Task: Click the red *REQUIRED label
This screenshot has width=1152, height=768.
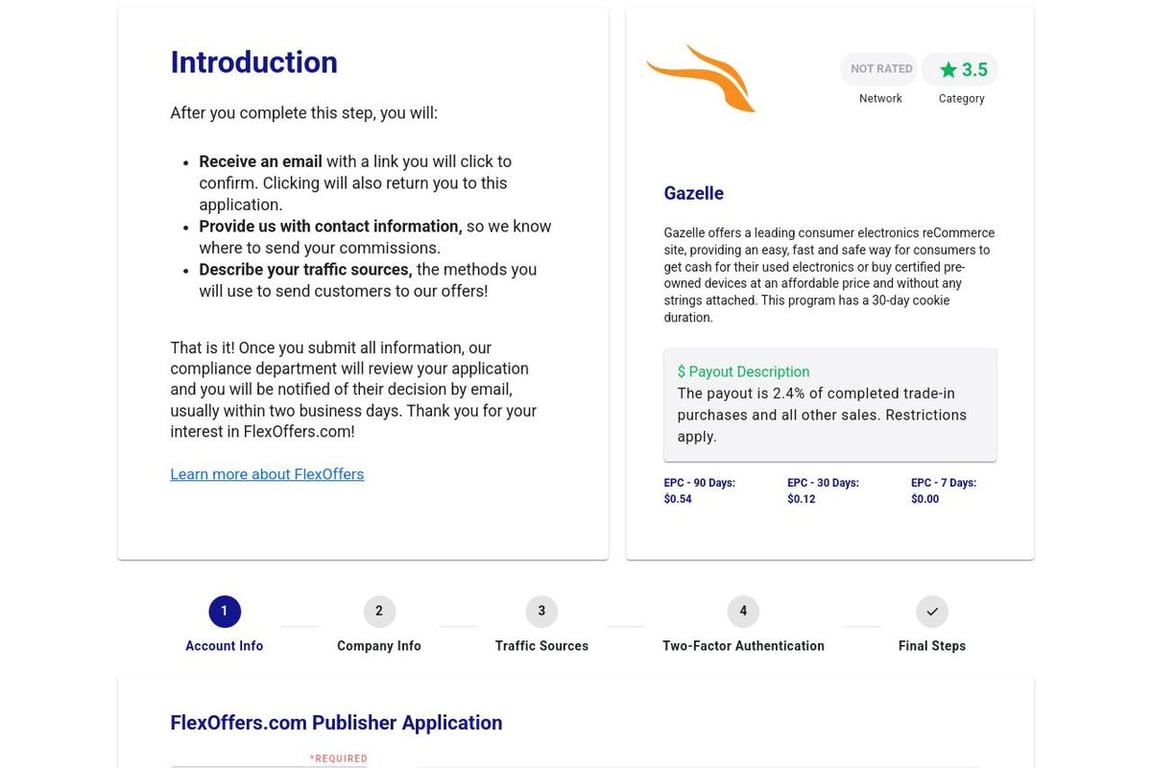Action: point(338,758)
